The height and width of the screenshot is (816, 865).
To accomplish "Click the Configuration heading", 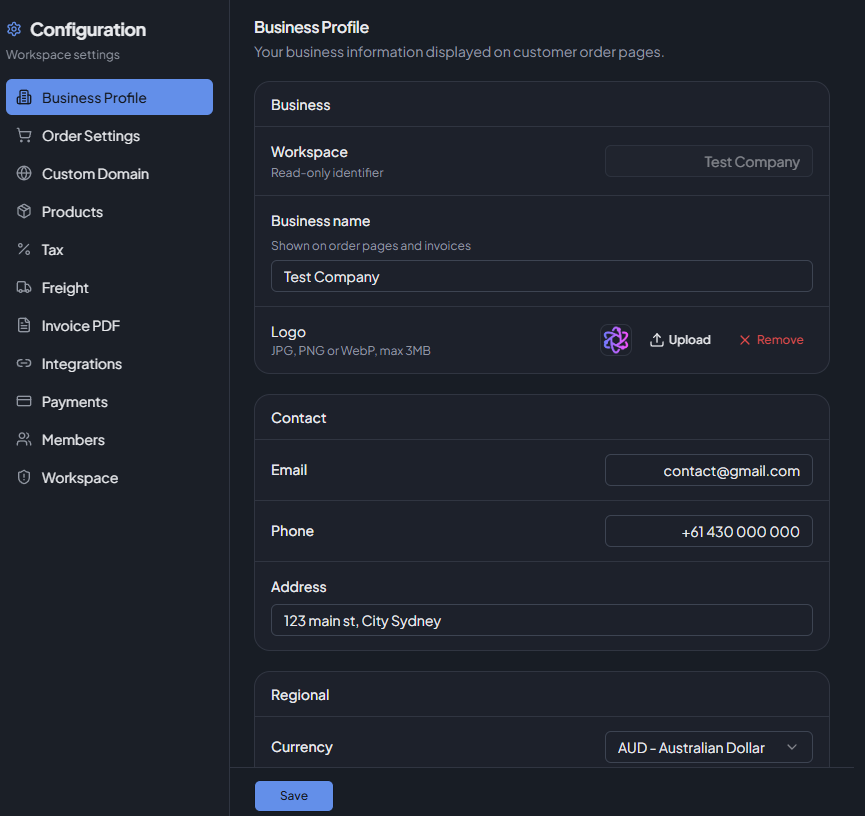I will pyautogui.click(x=88, y=29).
